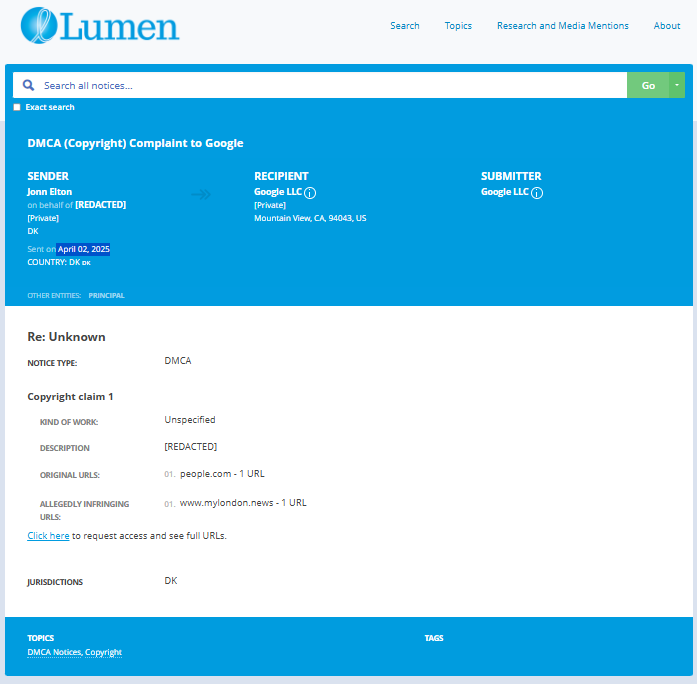Viewport: 697px width, 684px height.
Task: Click the on behalf of [REDACTED] text
Action: [76, 205]
